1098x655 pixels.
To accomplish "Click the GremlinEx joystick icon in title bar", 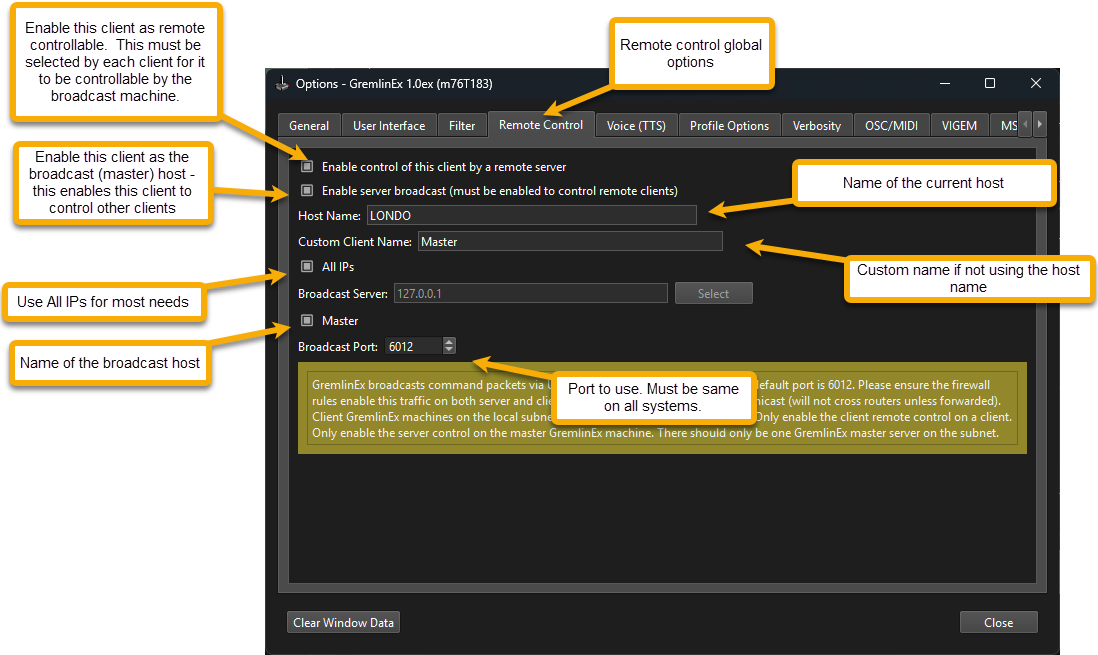I will 282,84.
